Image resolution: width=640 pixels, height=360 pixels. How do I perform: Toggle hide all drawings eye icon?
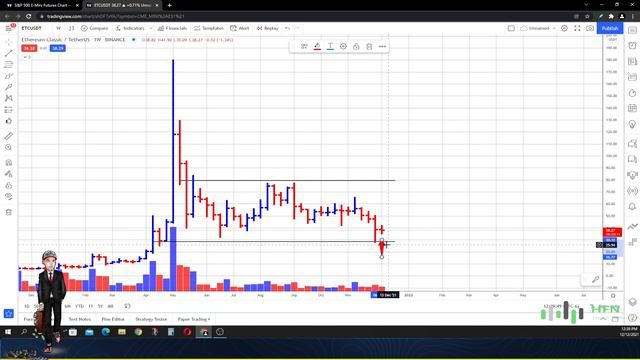(x=9, y=197)
